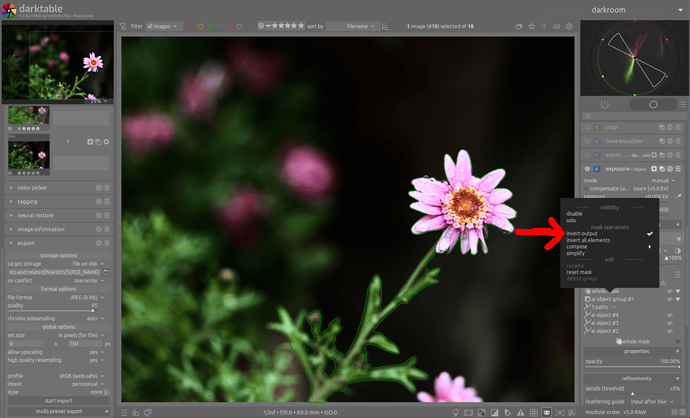Screen dimensions: 690x418
Task: Turn off exposure Object module
Action: 587,169
